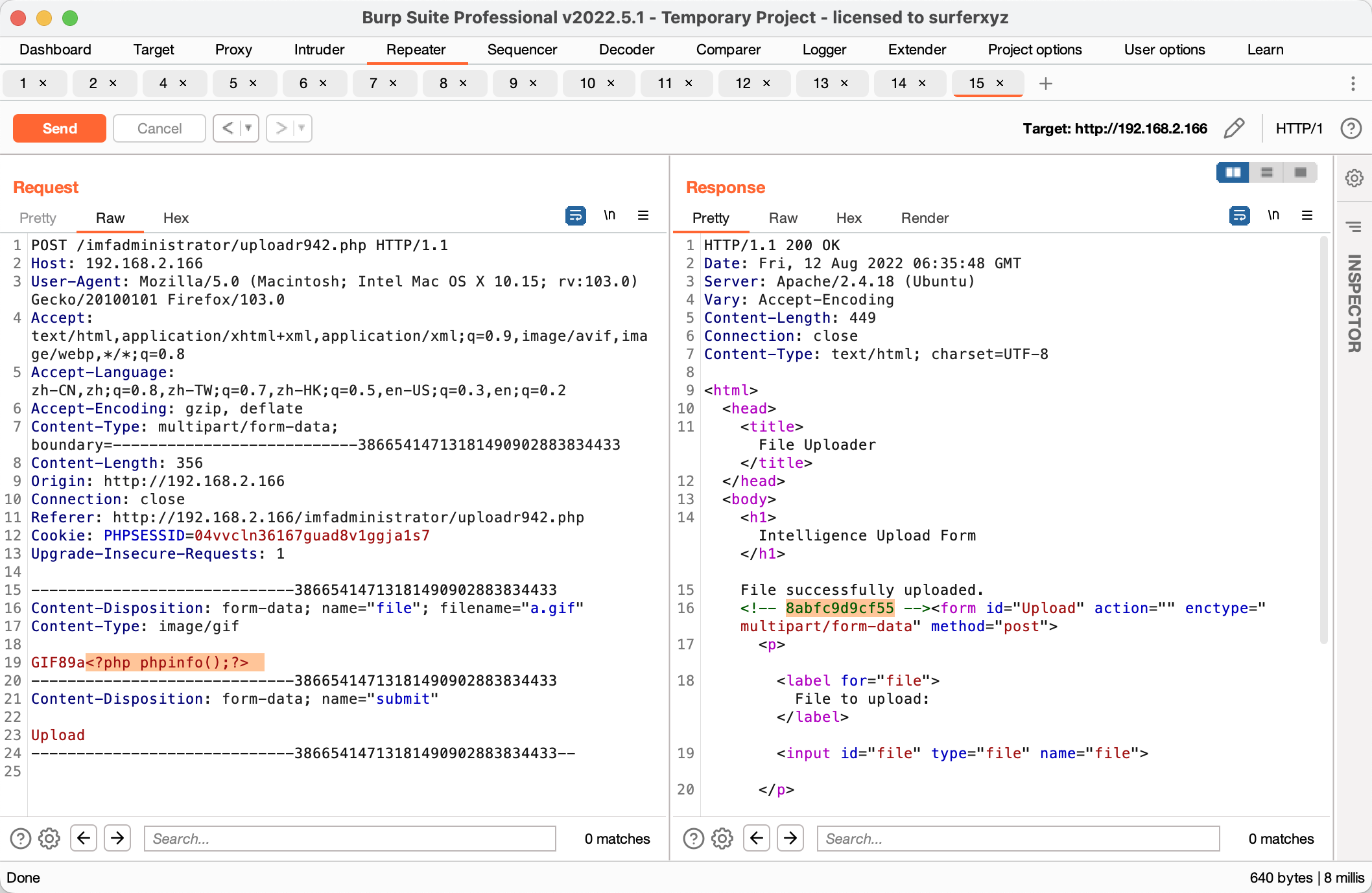Click the Target tab
Viewport: 1372px width, 893px height.
pos(154,50)
